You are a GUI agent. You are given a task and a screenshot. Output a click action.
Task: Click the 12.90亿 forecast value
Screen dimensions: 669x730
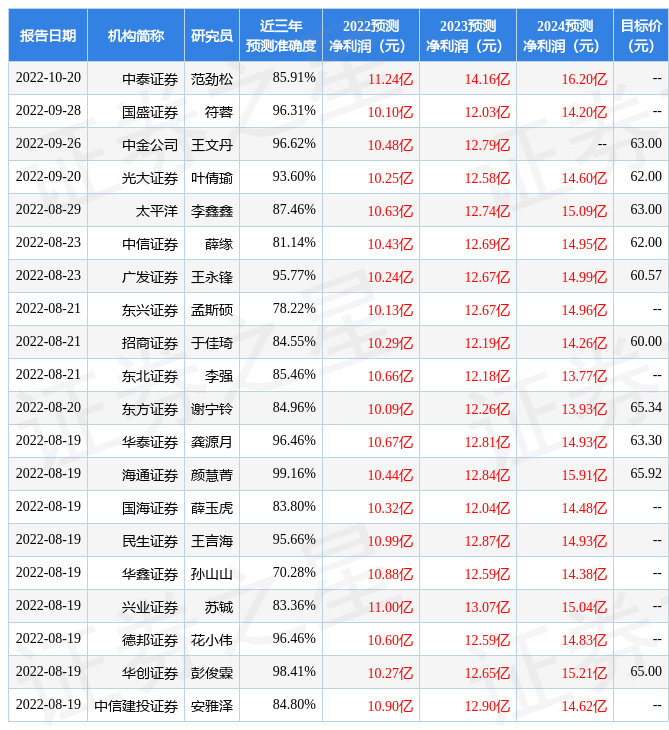[x=487, y=706]
